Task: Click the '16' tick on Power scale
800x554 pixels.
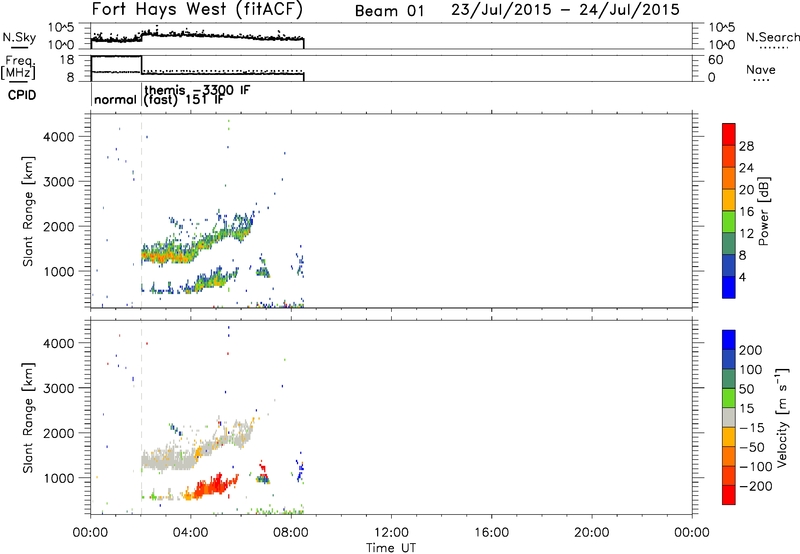Action: point(746,212)
